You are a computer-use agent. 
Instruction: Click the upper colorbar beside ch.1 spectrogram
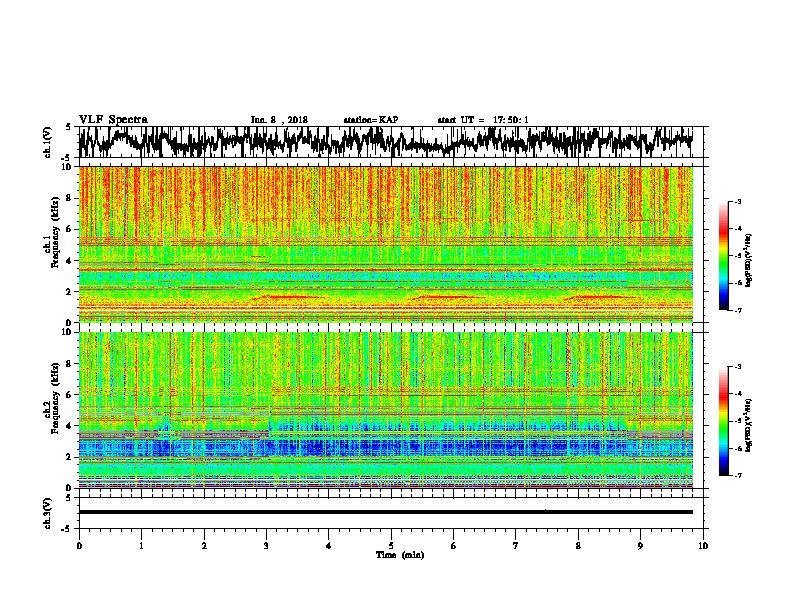point(723,256)
